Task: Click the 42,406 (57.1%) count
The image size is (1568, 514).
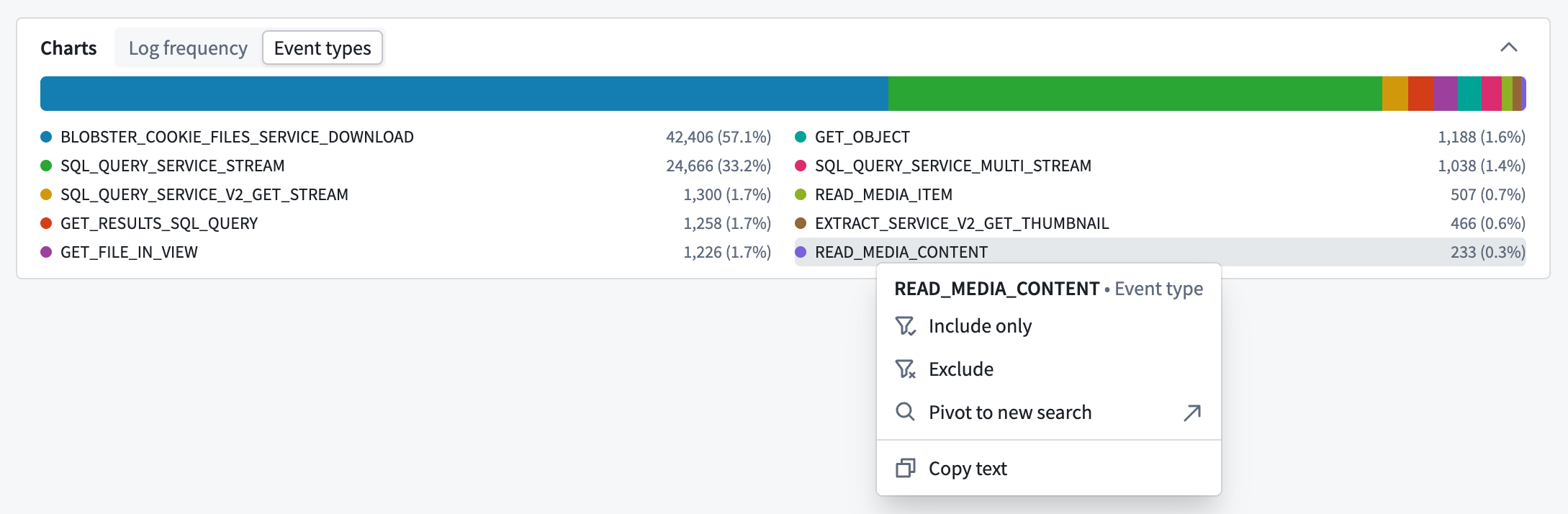Action: coord(718,137)
